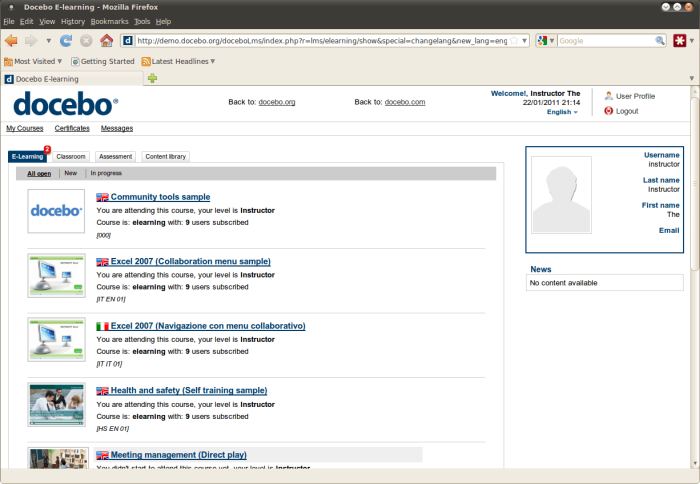Open the Messages link
The image size is (700, 484).
[x=117, y=129]
